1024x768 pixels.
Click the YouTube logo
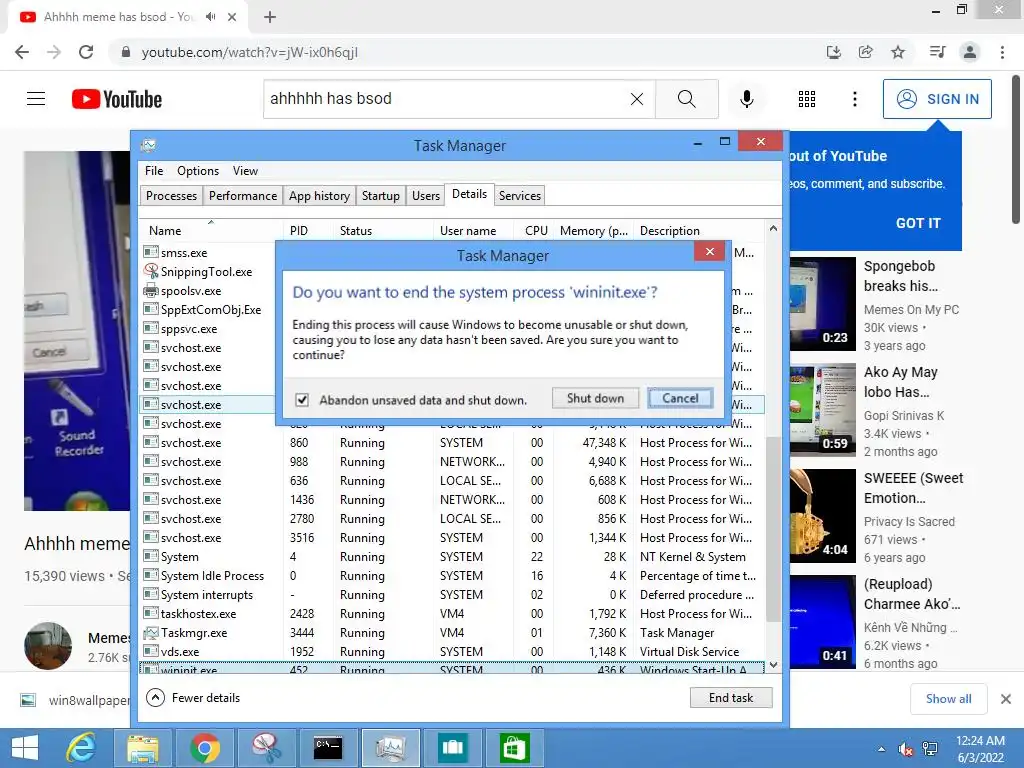click(117, 99)
